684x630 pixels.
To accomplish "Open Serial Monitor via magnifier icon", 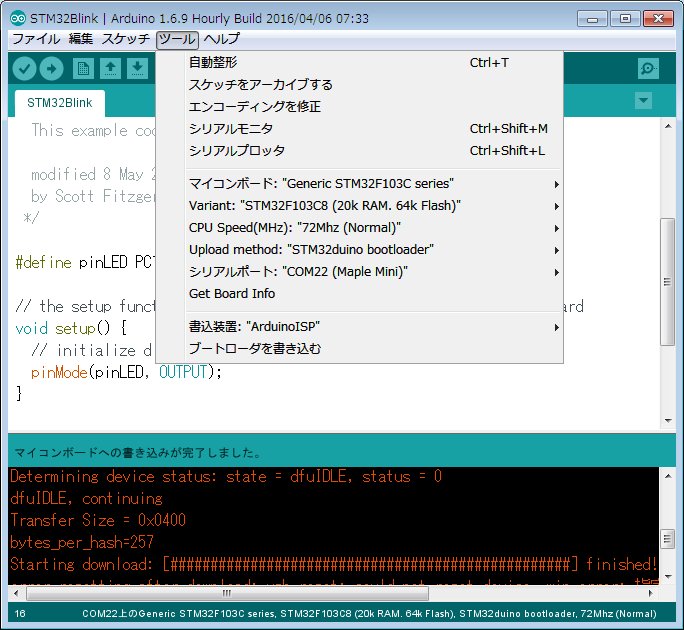I will click(648, 68).
